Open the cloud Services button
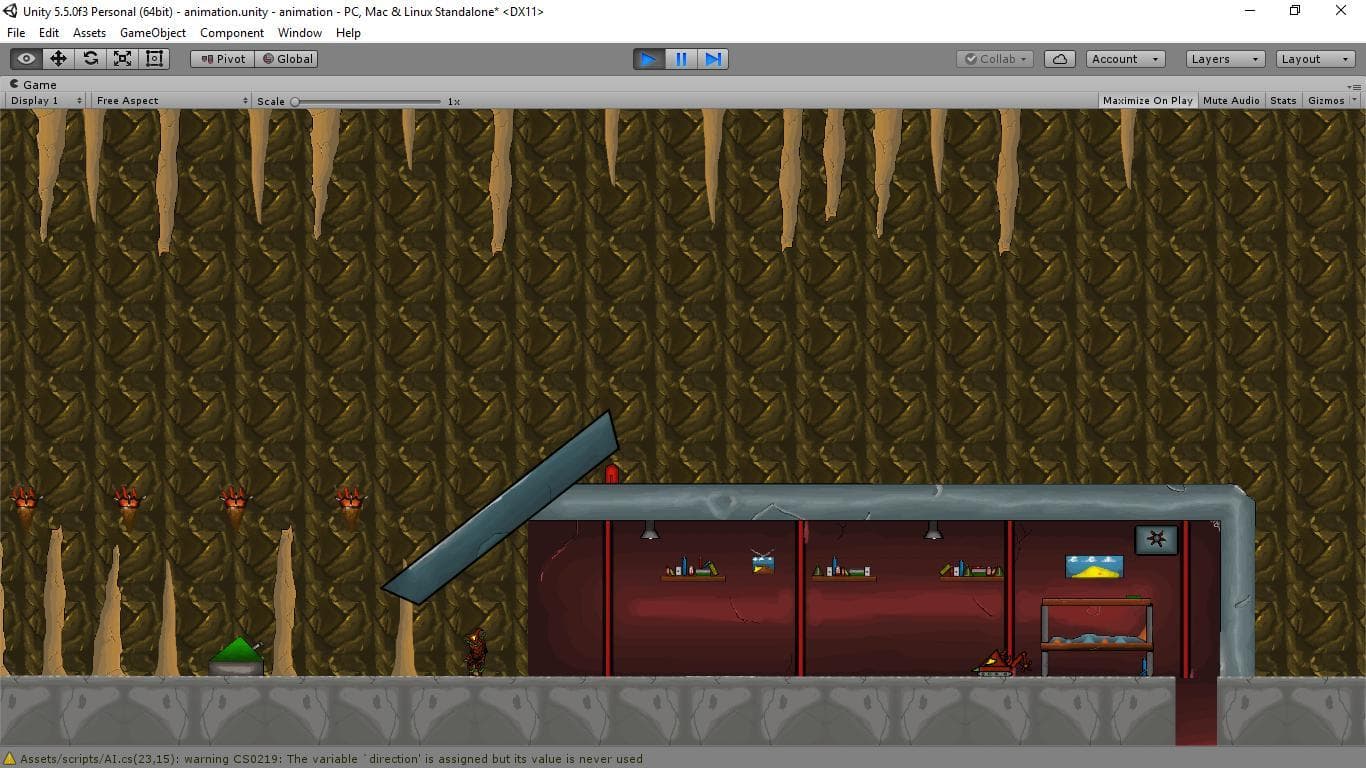1366x768 pixels. tap(1060, 59)
